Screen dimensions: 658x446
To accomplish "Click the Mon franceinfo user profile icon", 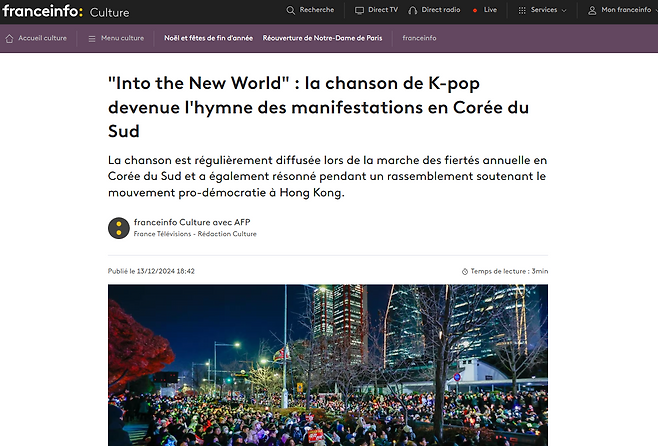I will click(x=592, y=10).
